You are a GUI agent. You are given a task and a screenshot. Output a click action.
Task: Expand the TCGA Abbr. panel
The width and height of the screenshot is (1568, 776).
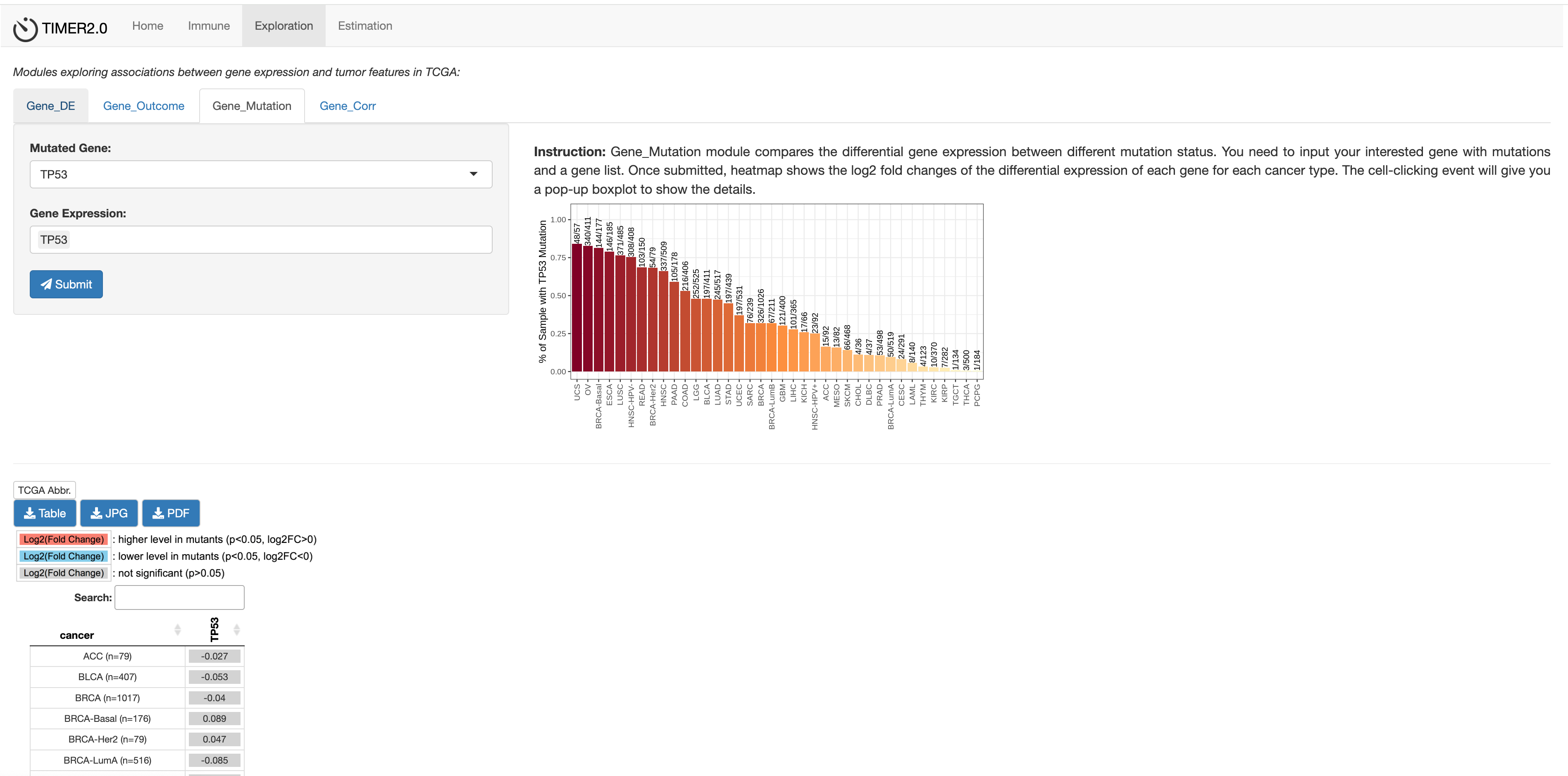coord(45,490)
